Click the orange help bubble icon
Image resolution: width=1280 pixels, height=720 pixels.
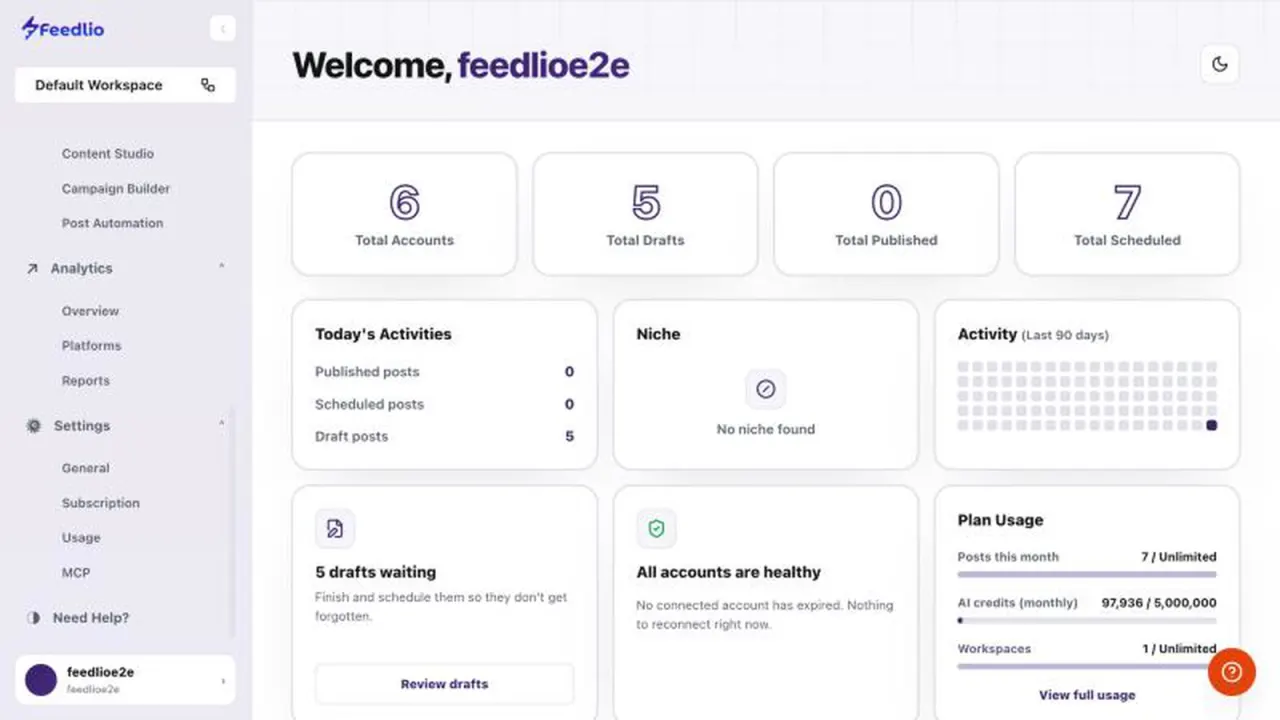[1231, 672]
